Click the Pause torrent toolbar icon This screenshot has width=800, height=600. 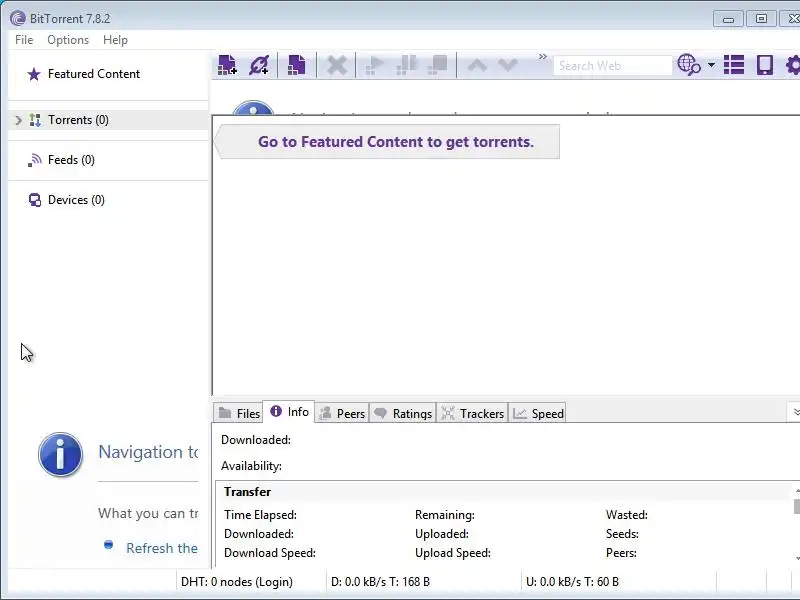[x=407, y=65]
